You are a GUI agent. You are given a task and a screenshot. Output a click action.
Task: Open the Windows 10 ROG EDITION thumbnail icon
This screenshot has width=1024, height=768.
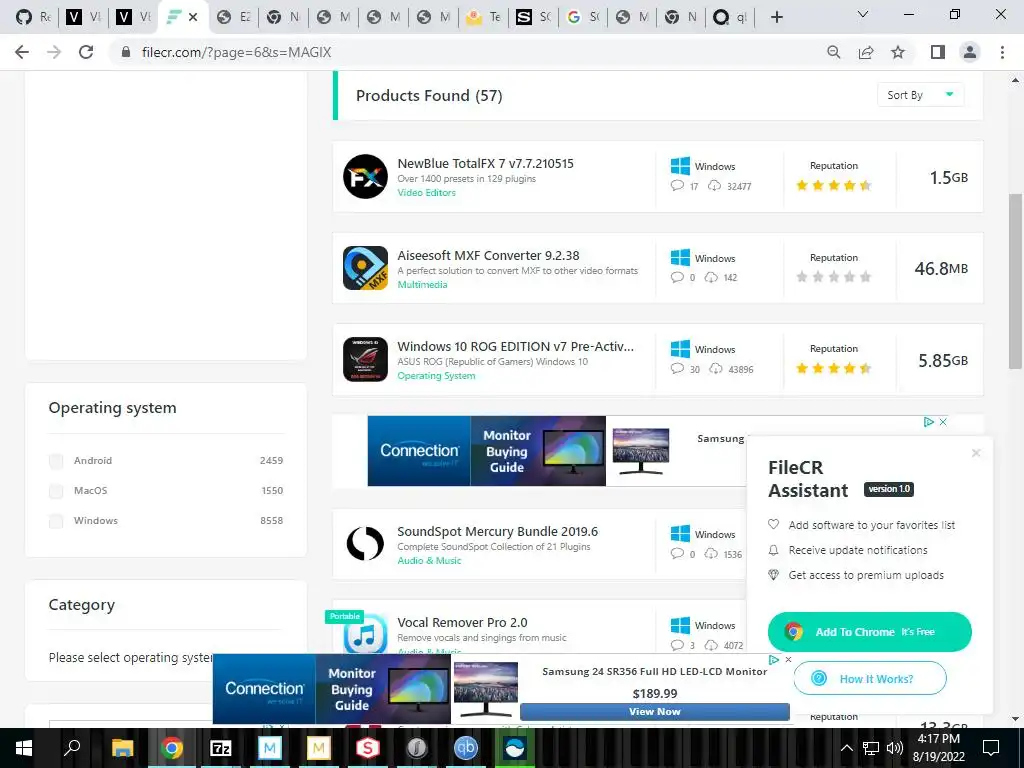[x=365, y=359]
